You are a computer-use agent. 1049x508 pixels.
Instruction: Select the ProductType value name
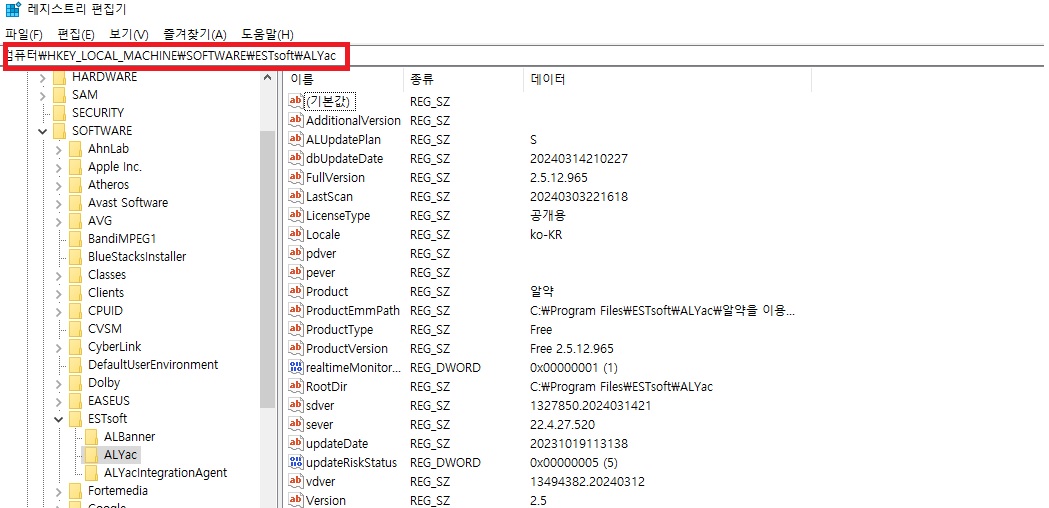point(339,329)
